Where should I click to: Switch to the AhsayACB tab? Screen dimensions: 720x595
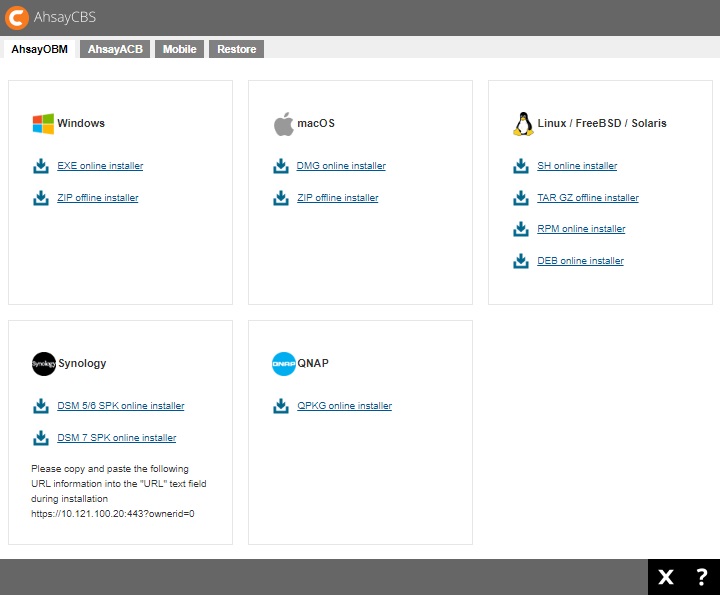coord(115,49)
